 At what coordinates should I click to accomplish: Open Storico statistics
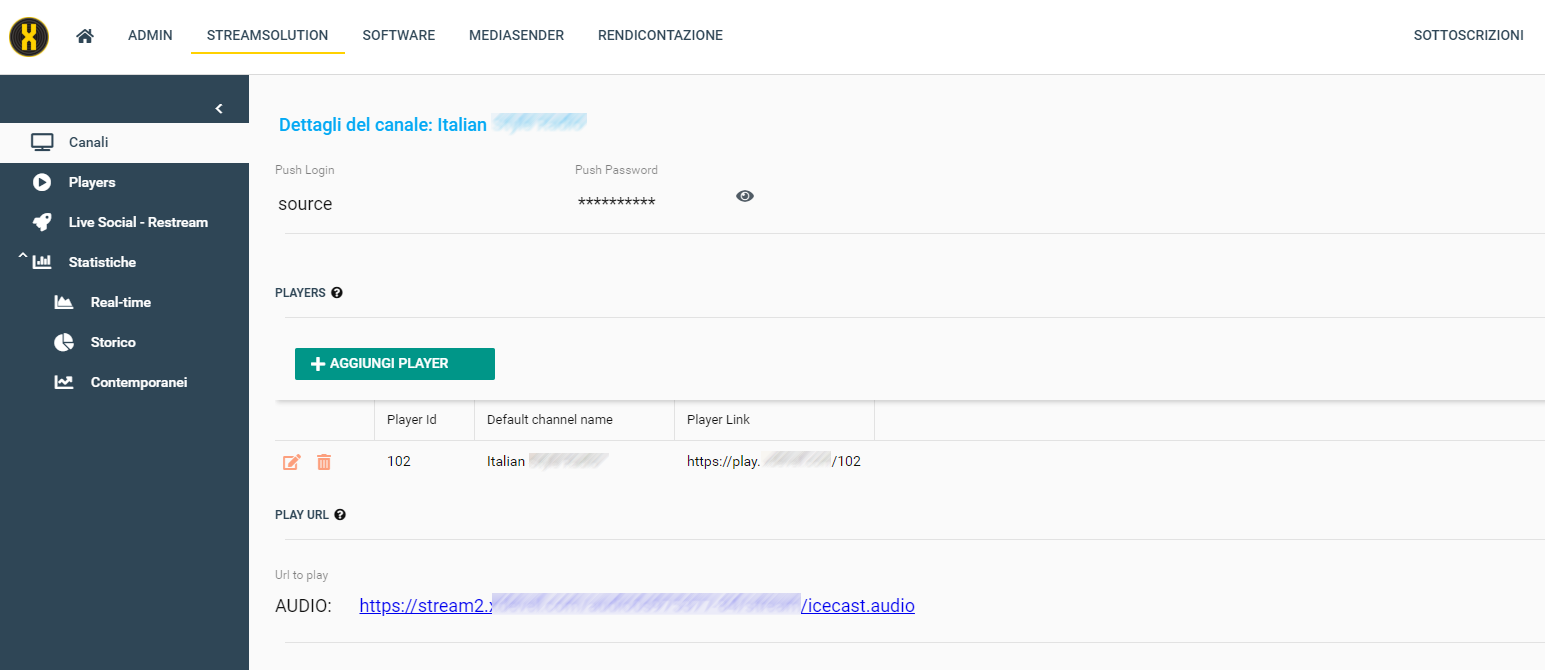[x=113, y=342]
